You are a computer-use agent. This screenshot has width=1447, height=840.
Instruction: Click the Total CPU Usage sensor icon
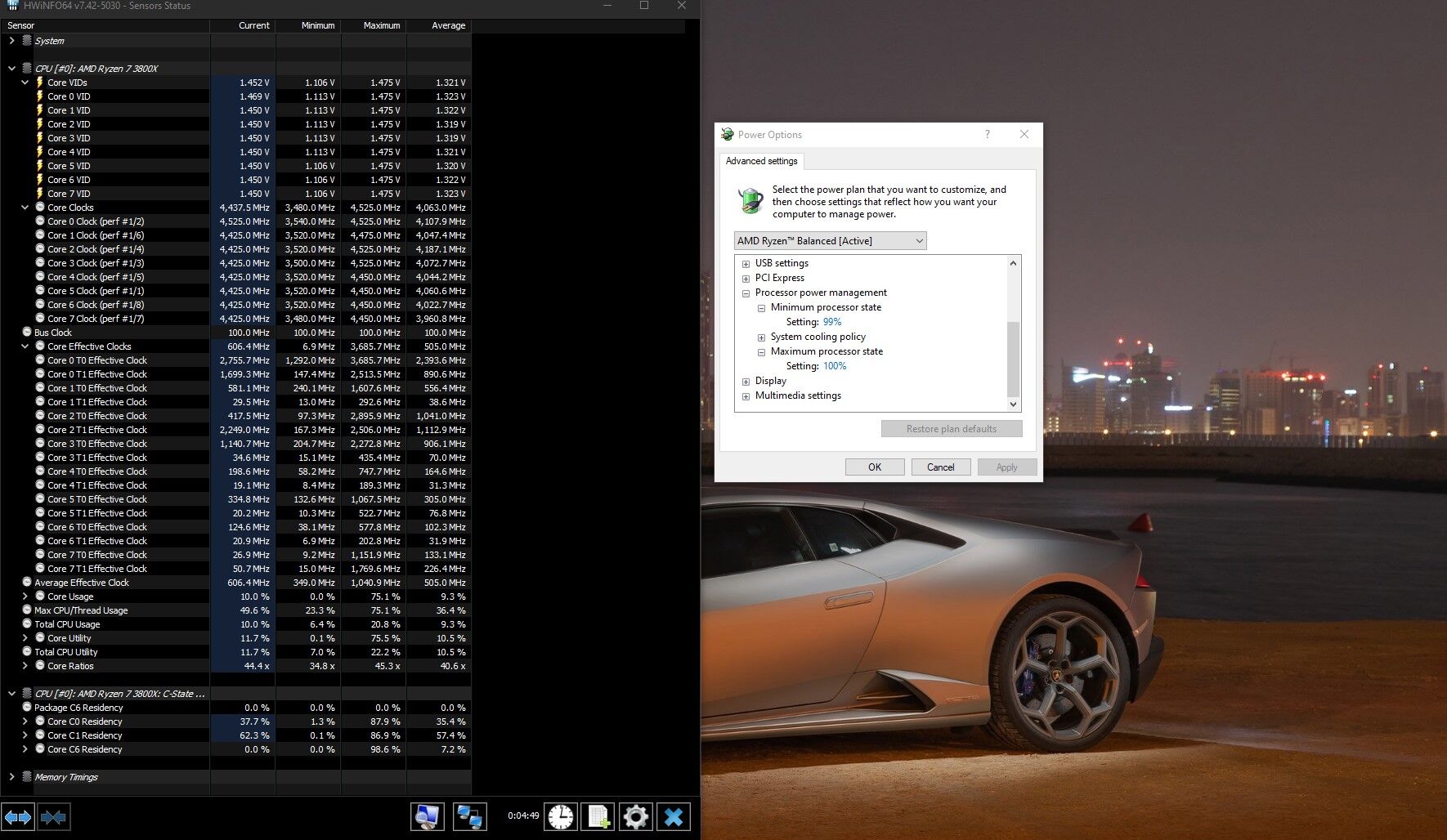coord(27,624)
